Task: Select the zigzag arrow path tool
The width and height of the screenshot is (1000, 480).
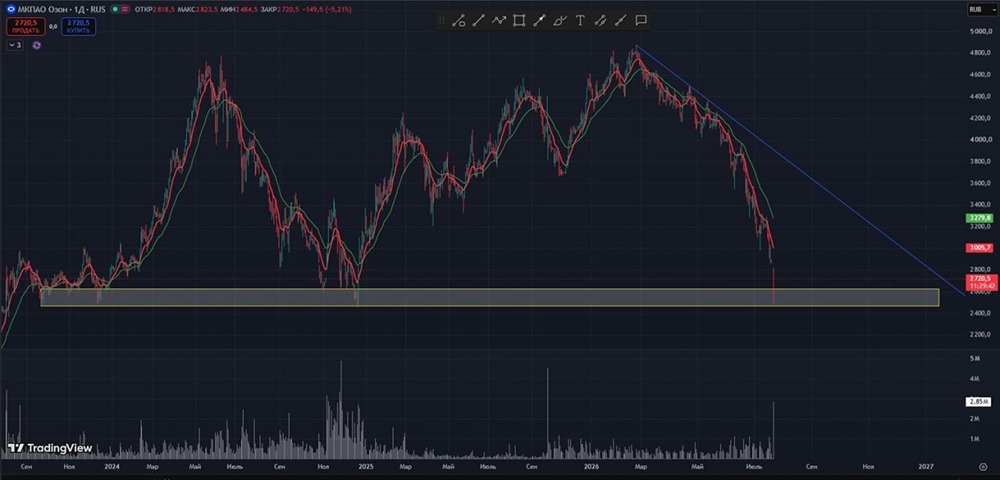Action: [x=499, y=21]
